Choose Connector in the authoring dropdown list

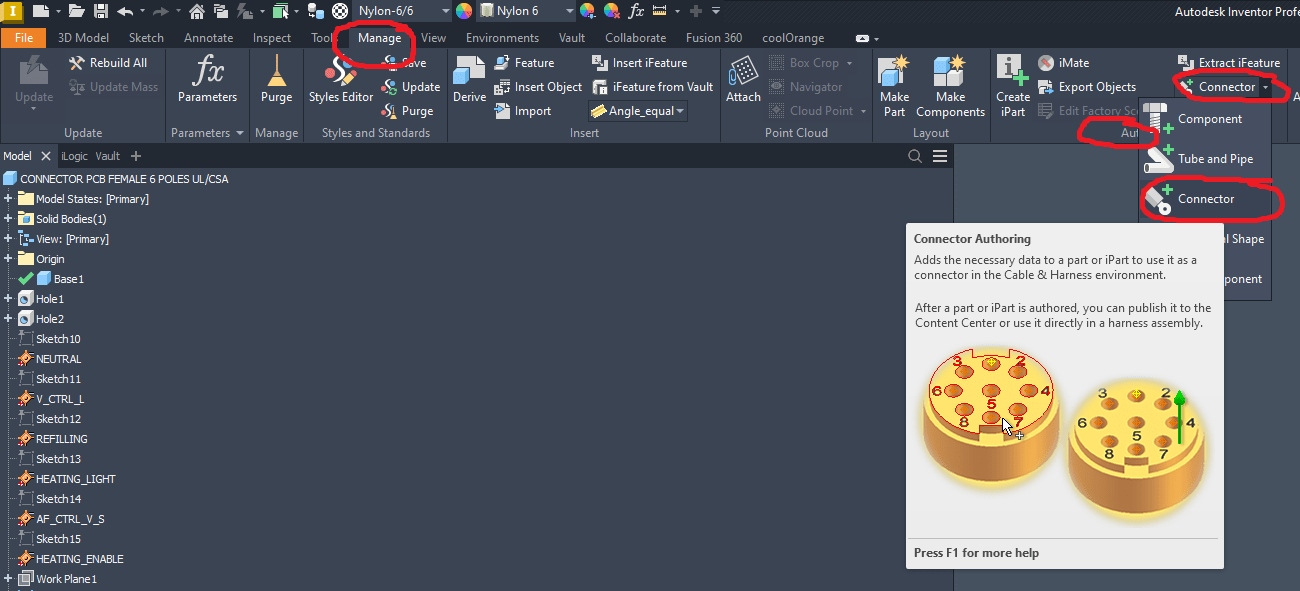coord(1205,199)
